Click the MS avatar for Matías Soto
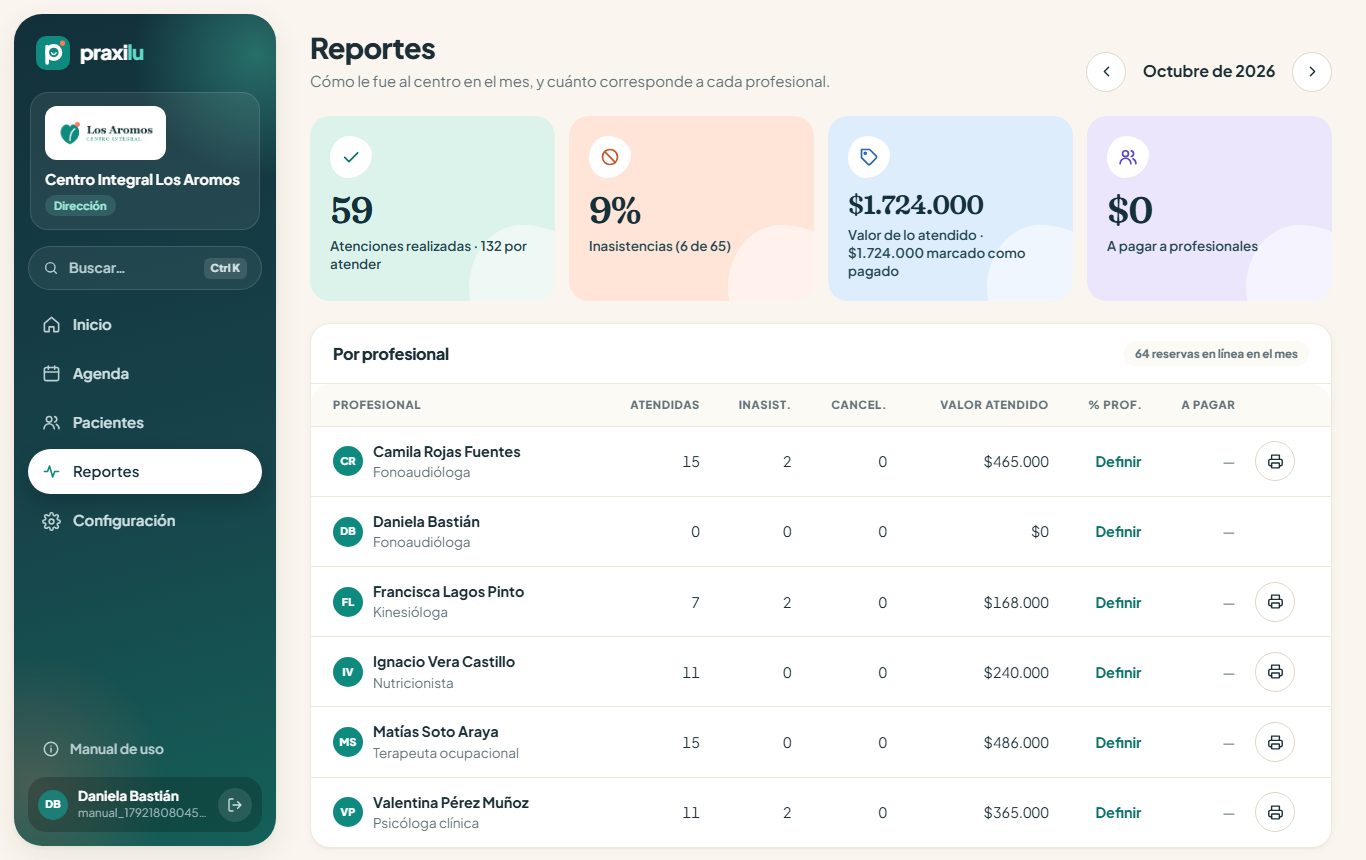 tap(348, 742)
